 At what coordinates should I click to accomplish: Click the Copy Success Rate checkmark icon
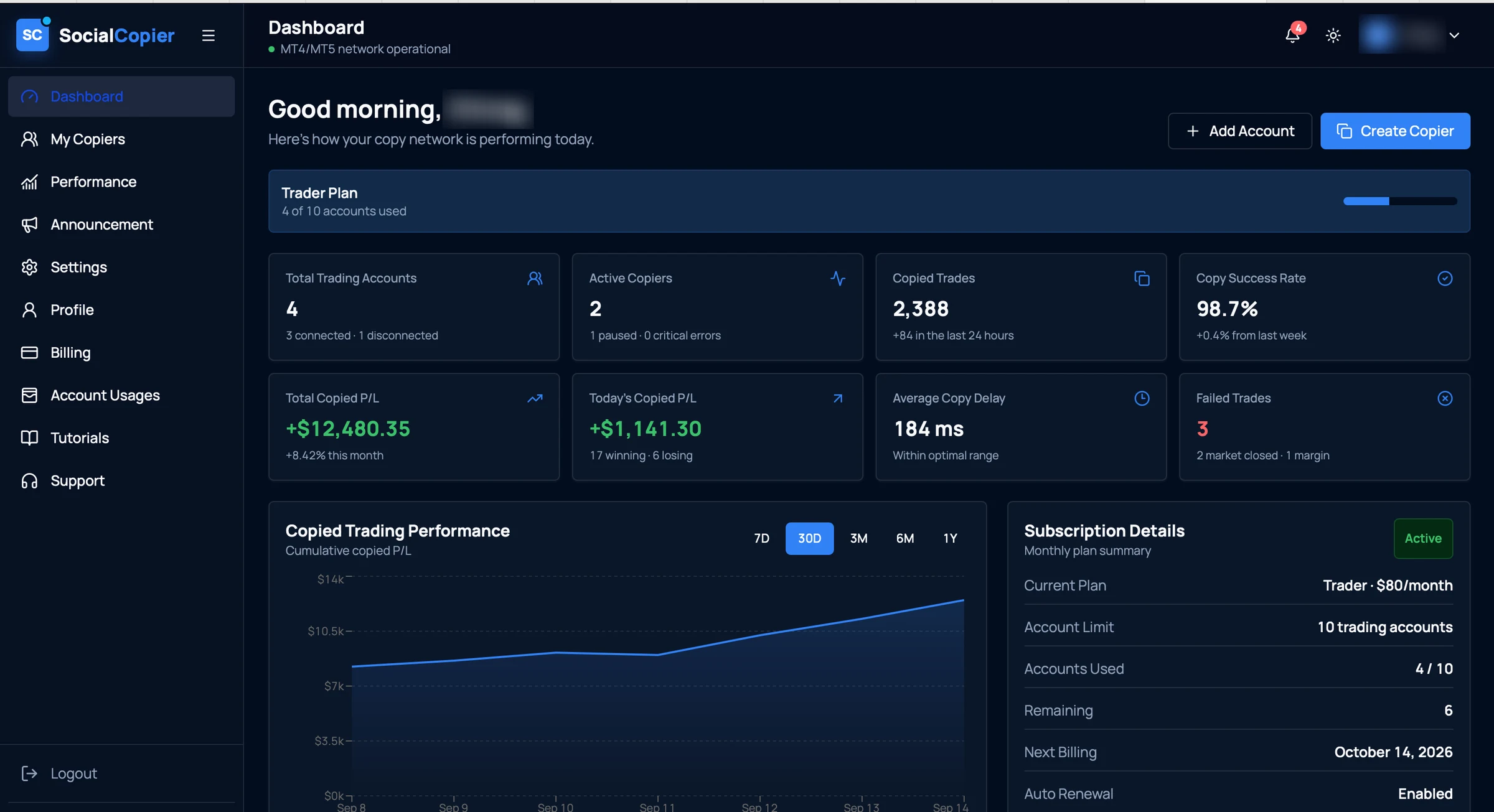point(1445,278)
